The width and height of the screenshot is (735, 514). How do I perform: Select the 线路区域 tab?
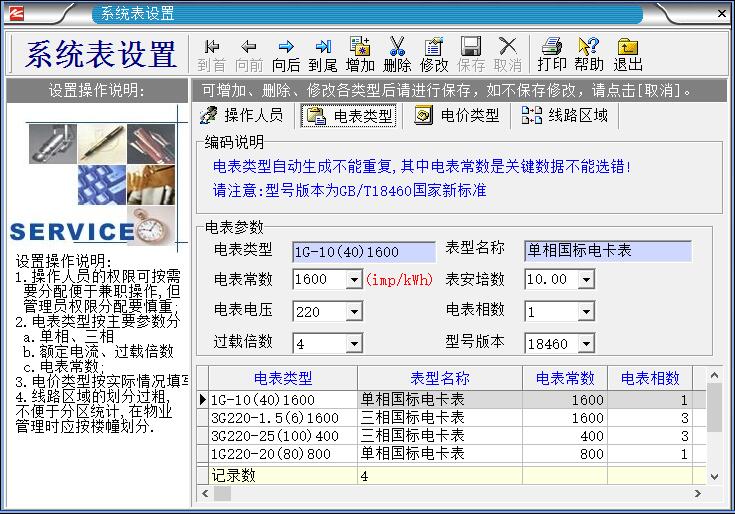(566, 116)
